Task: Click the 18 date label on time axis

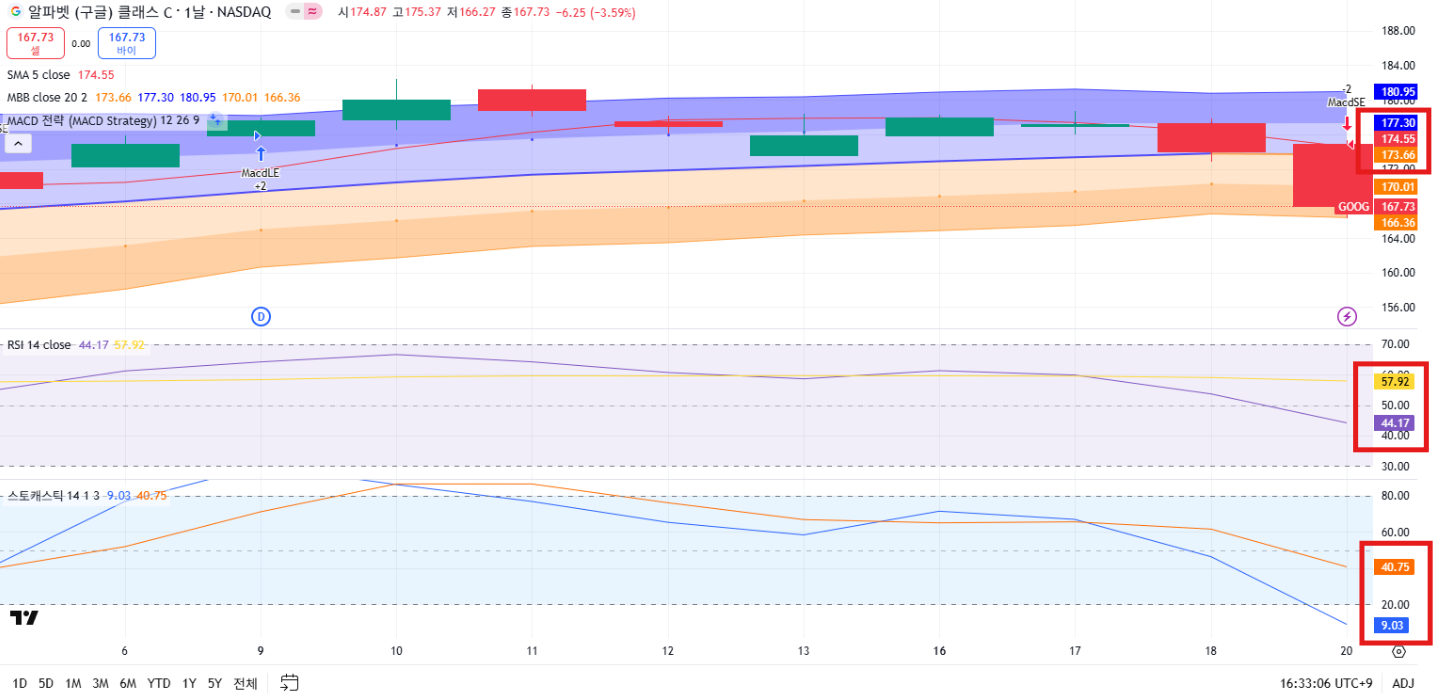Action: point(1211,650)
